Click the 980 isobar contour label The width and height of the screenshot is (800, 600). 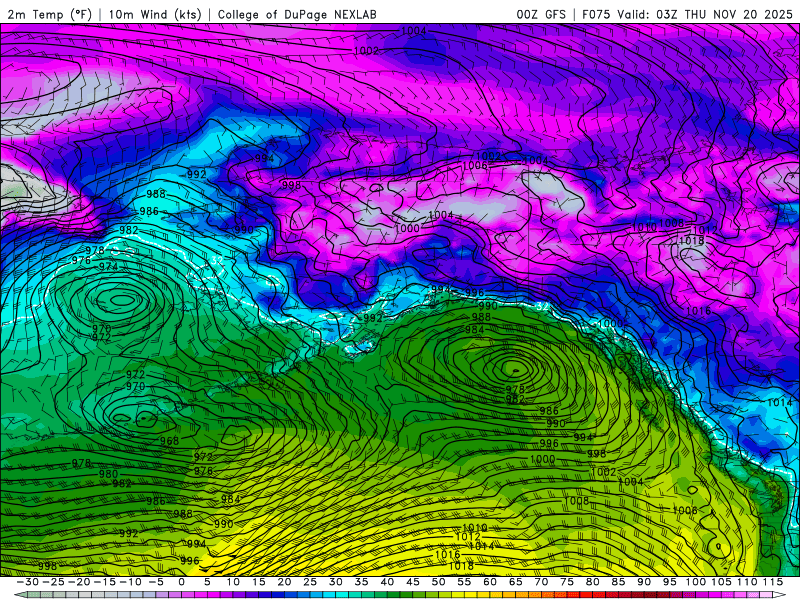(x=109, y=474)
